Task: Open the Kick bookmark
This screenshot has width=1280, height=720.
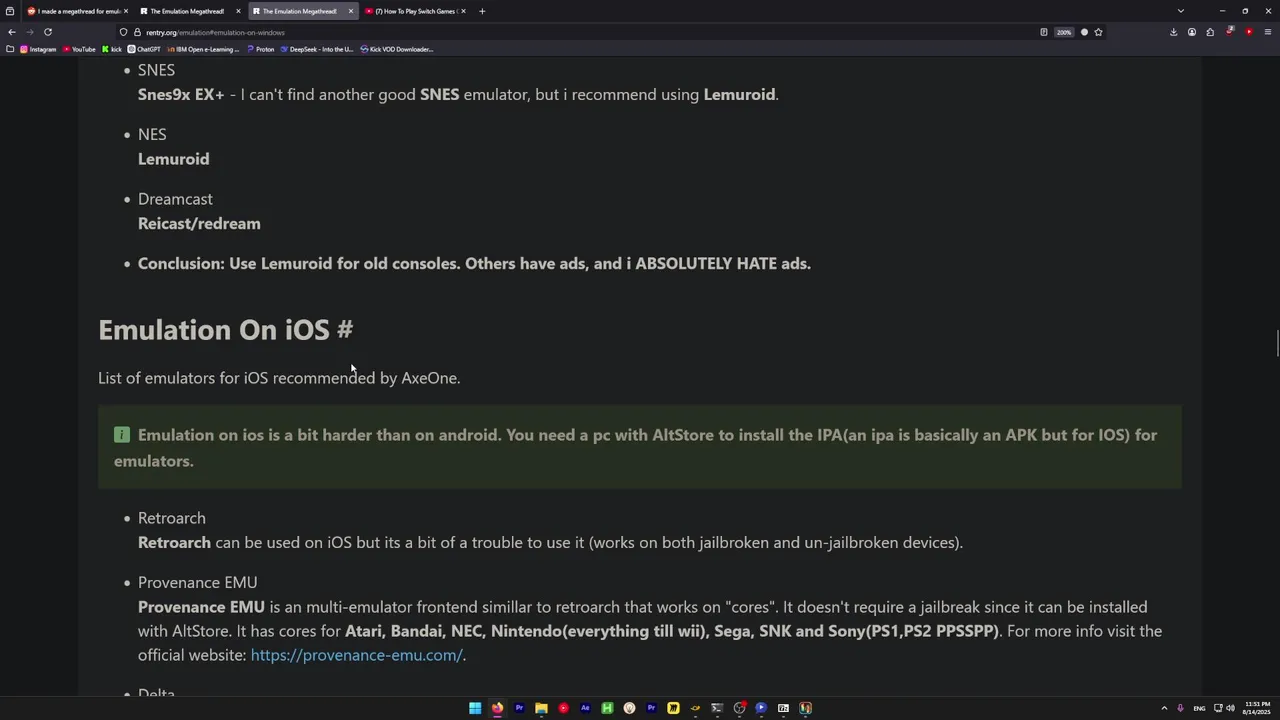Action: [x=112, y=49]
